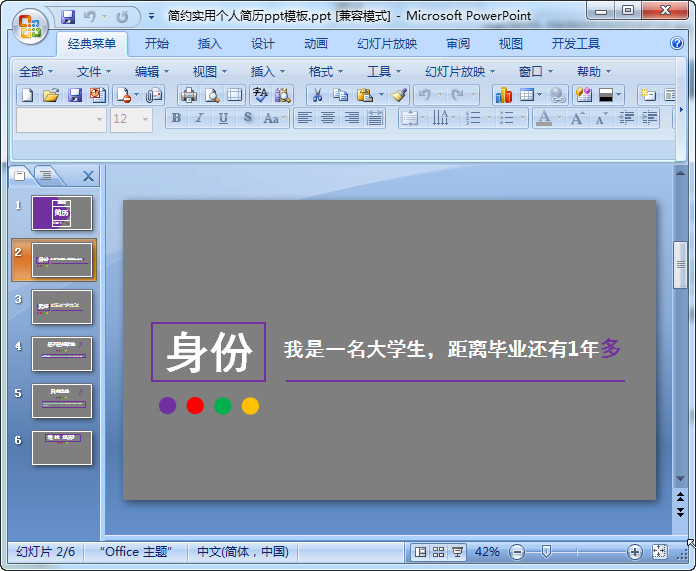Toggle Italic formatting
This screenshot has height=571, width=696.
(200, 118)
